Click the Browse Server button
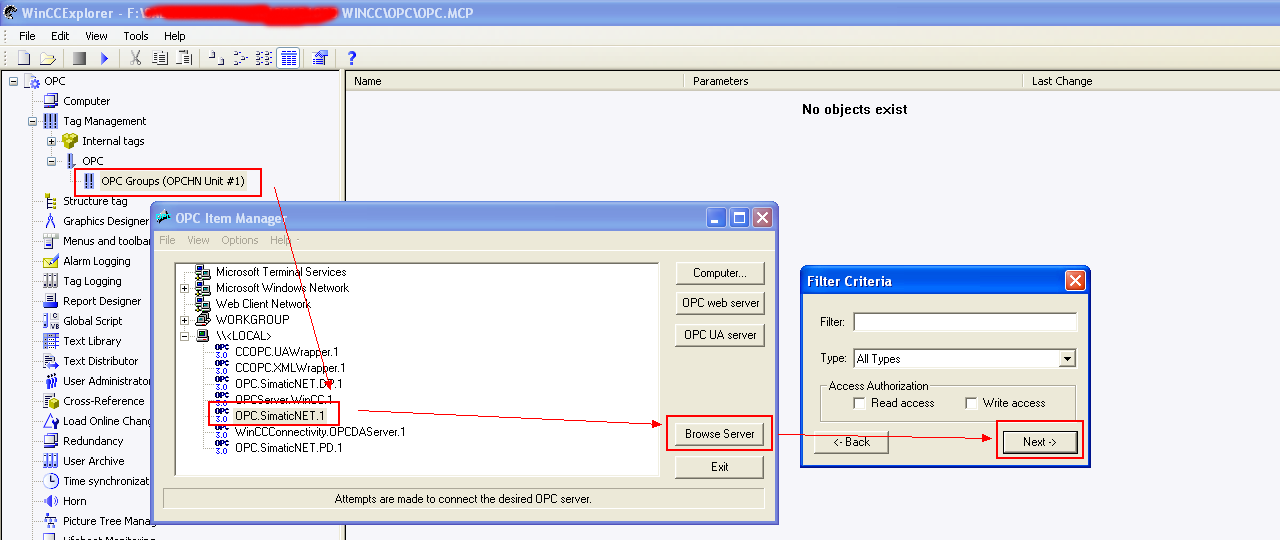 click(x=720, y=434)
